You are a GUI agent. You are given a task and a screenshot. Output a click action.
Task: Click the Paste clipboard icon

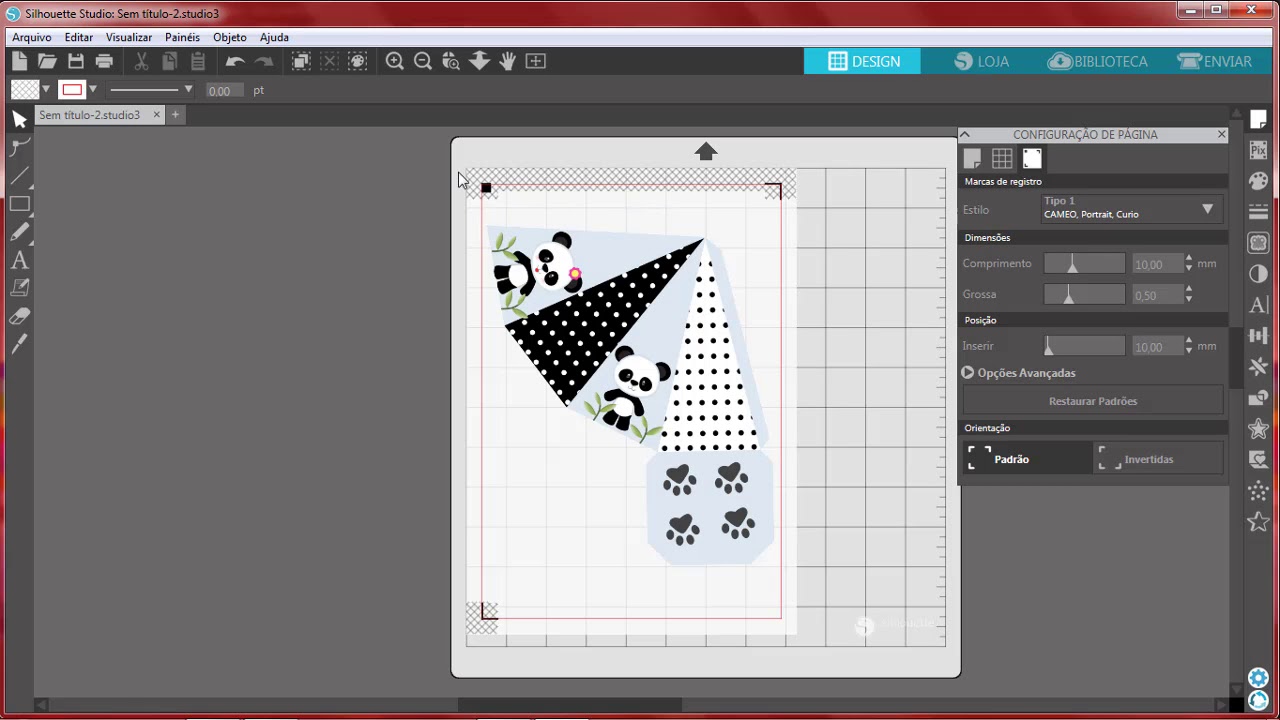pos(197,61)
